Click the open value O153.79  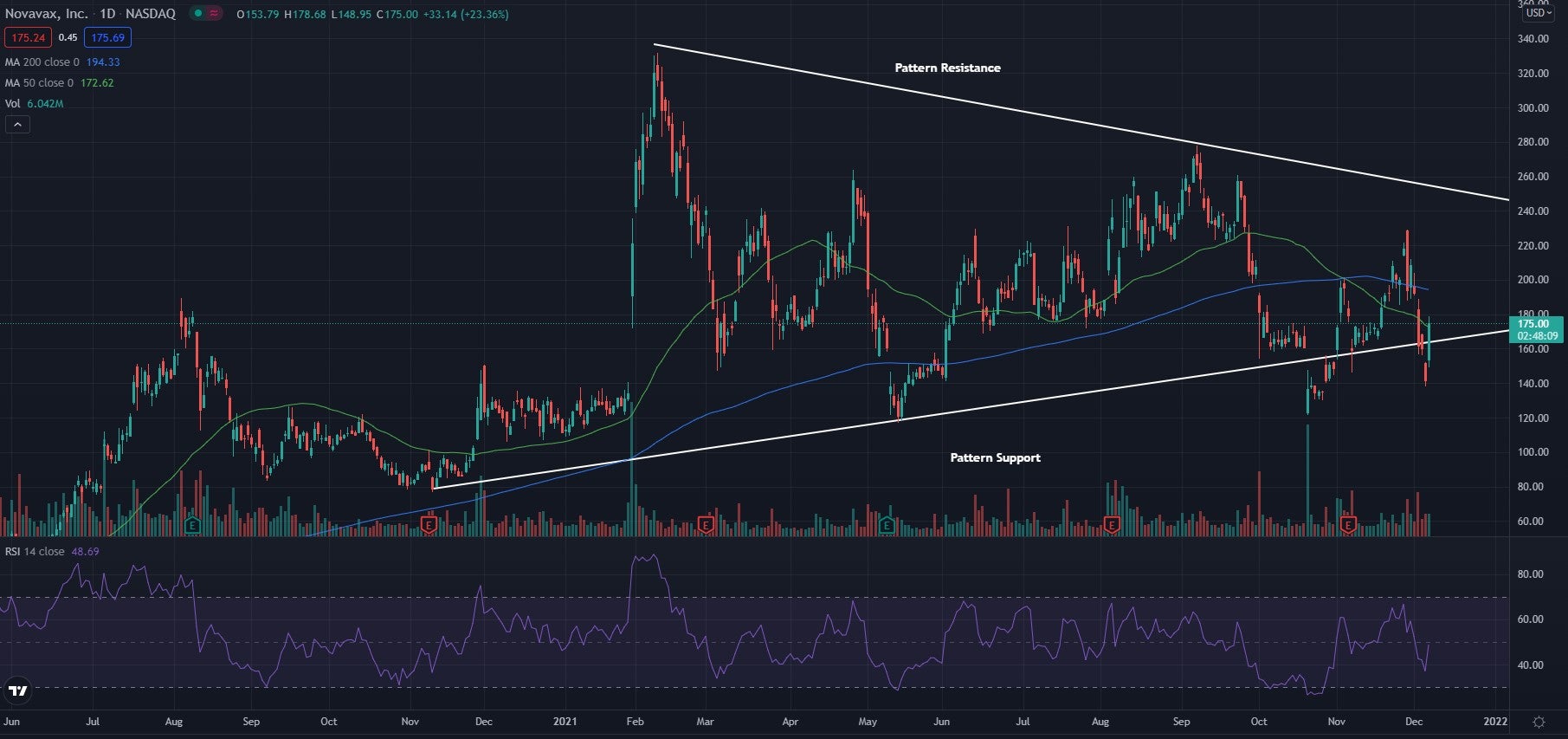click(258, 14)
